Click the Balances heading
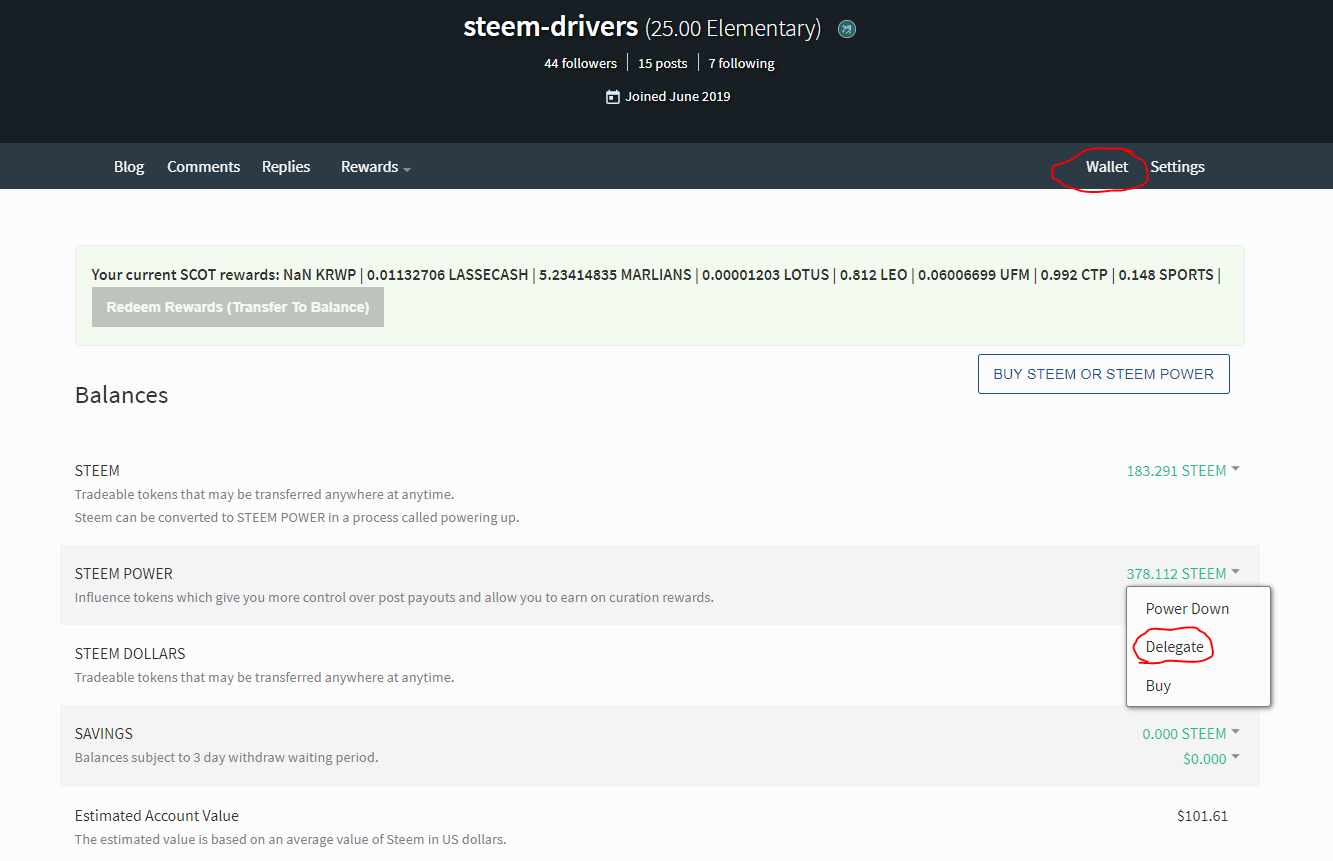Screen dimensions: 1333x861 coord(122,395)
